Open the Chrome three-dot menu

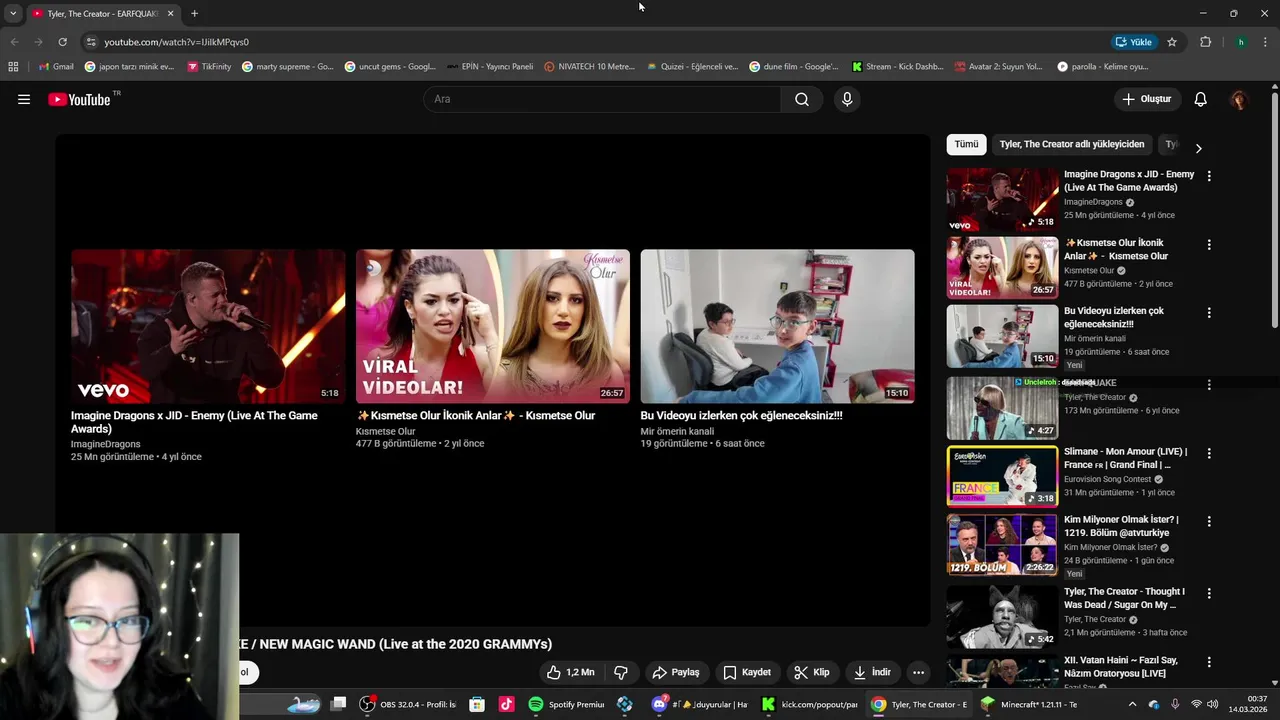[x=1266, y=42]
